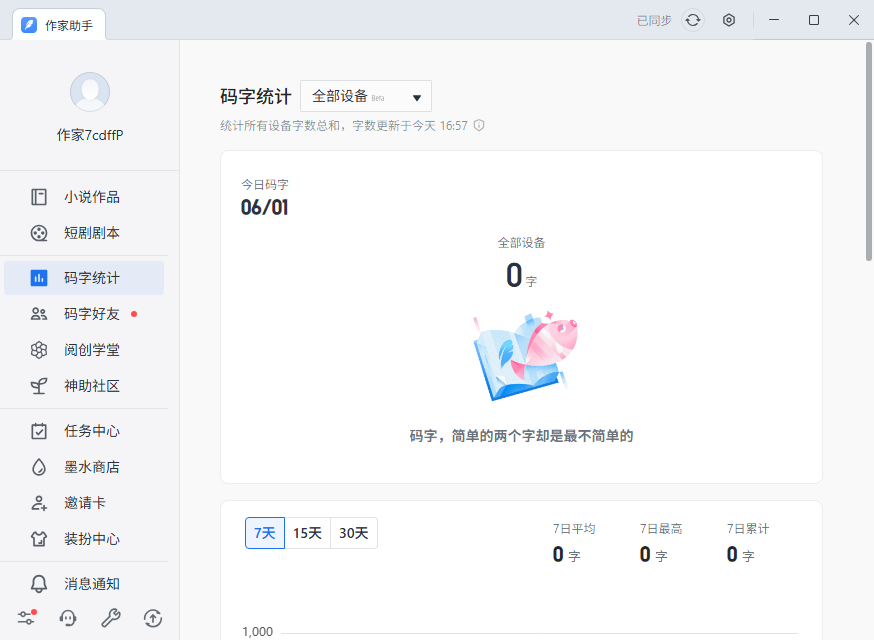Image resolution: width=874 pixels, height=640 pixels.
Task: Click the 消息通知 bell icon
Action: click(39, 584)
